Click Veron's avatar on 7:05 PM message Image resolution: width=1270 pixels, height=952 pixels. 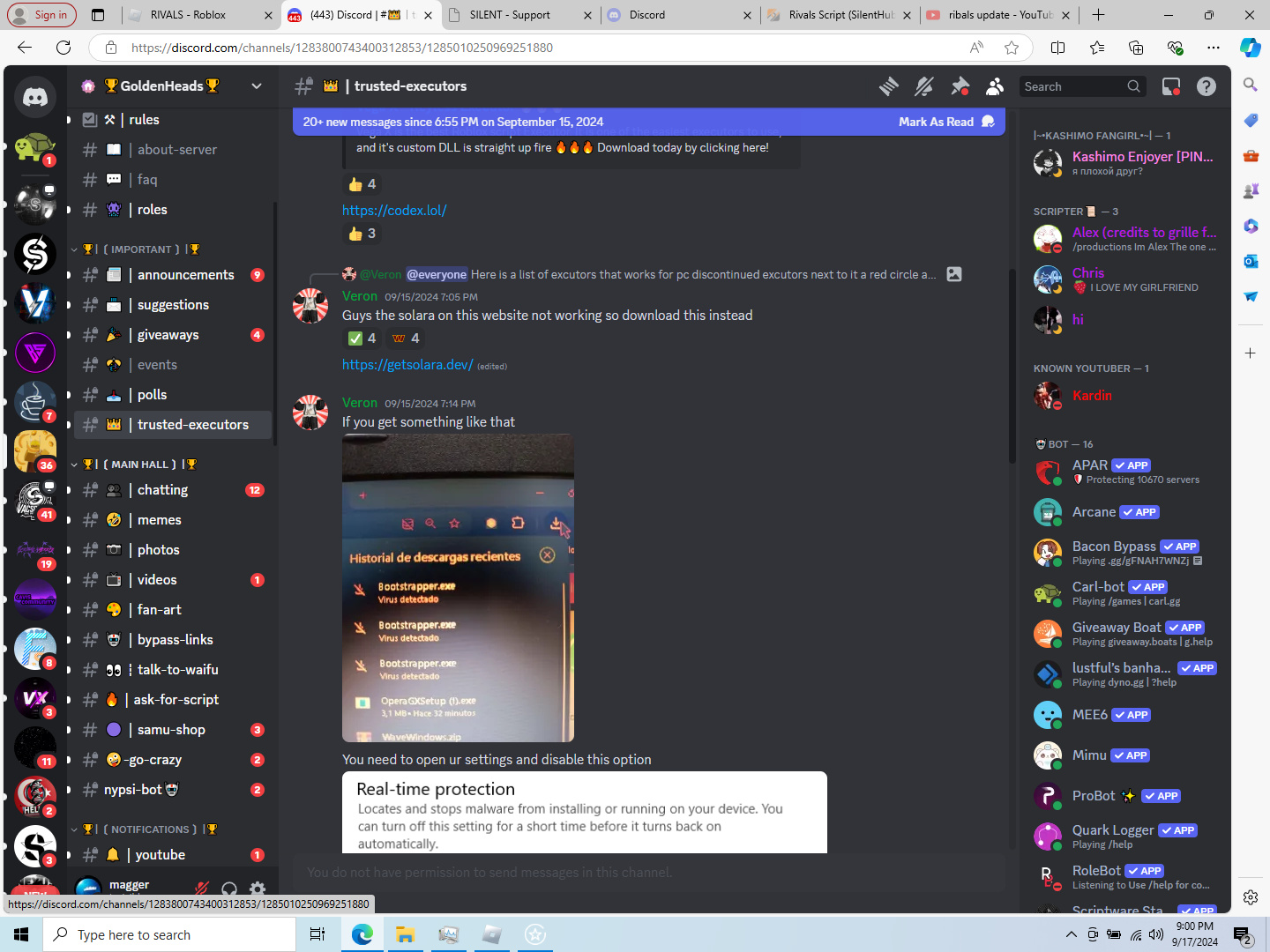[310, 306]
